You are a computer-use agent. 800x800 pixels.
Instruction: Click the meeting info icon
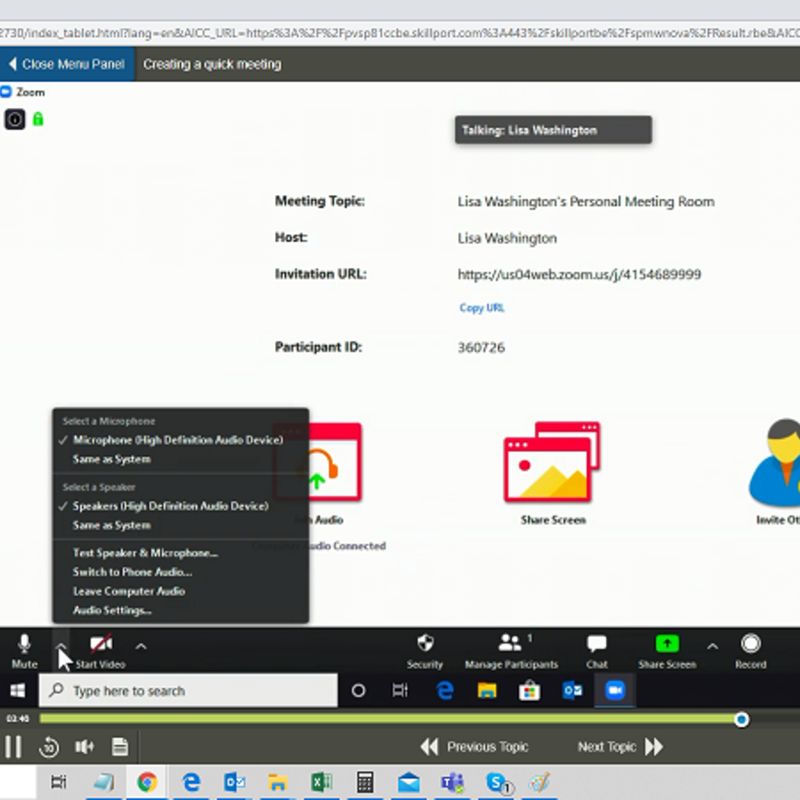coord(15,119)
